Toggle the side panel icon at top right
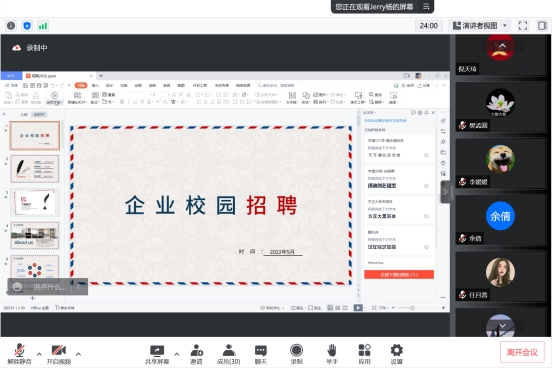 [542, 25]
